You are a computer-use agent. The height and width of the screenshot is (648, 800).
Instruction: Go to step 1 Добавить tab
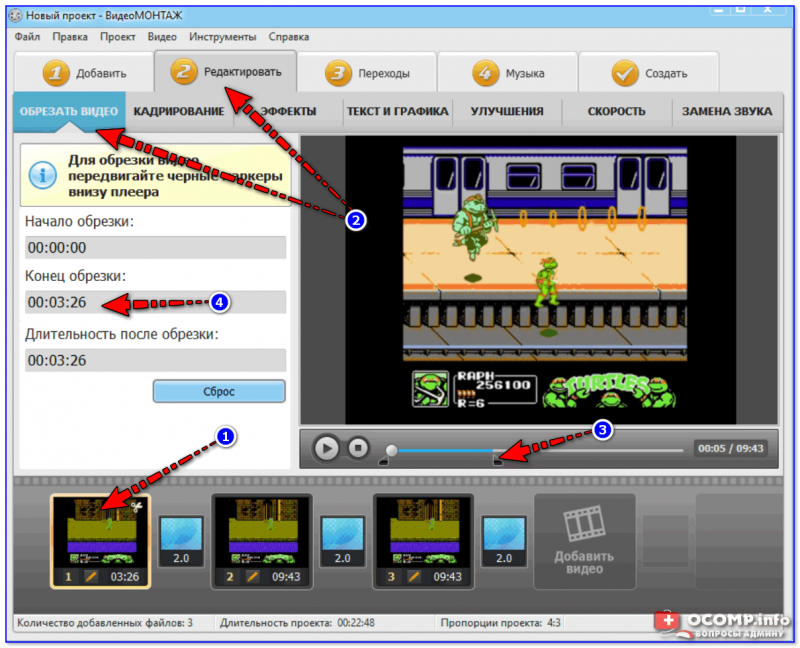point(84,73)
